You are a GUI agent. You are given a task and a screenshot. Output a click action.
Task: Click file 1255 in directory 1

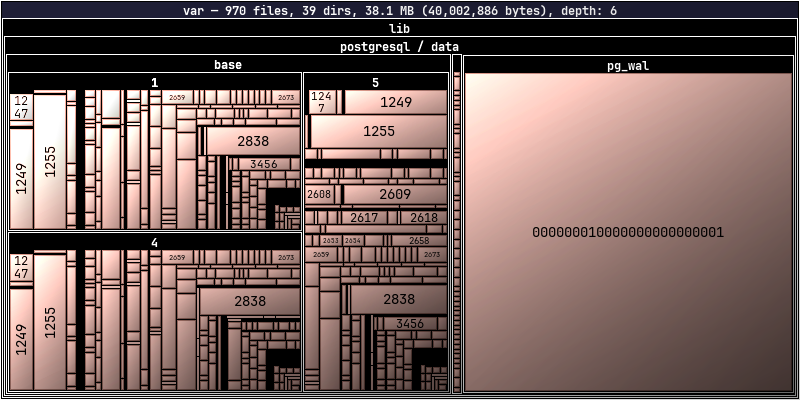[x=50, y=161]
